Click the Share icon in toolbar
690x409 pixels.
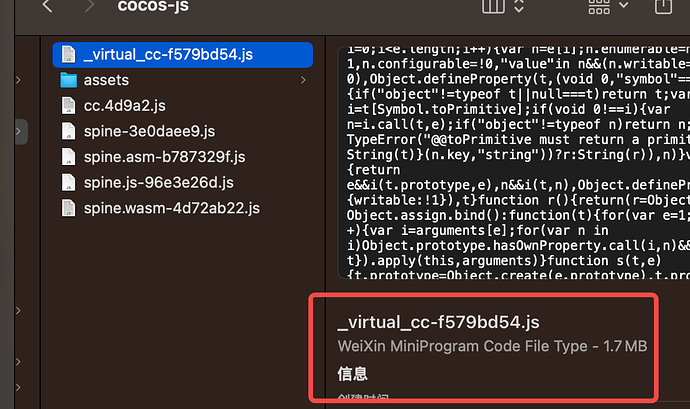[x=663, y=6]
